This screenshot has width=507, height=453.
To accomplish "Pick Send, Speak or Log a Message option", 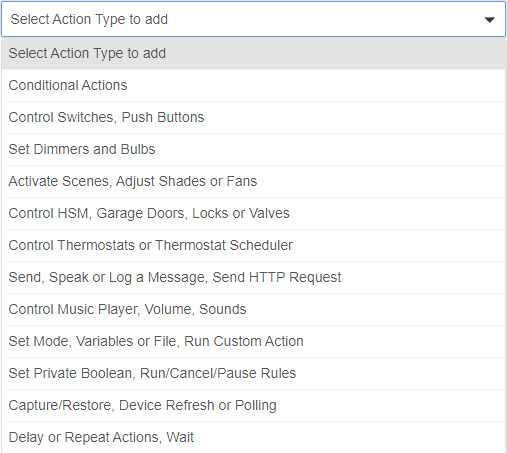I will tap(253, 277).
